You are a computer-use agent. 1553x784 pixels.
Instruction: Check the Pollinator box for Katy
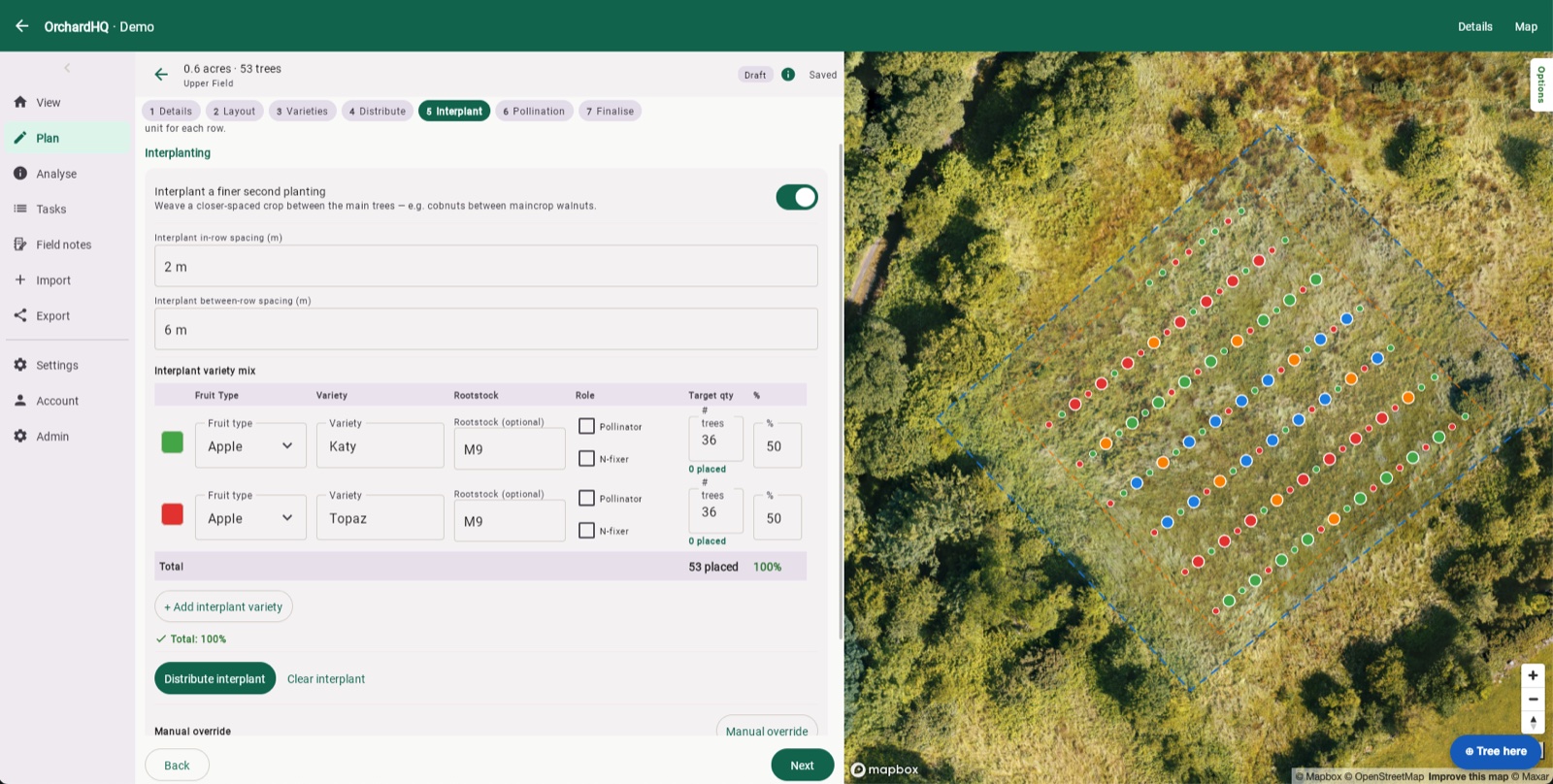(586, 426)
